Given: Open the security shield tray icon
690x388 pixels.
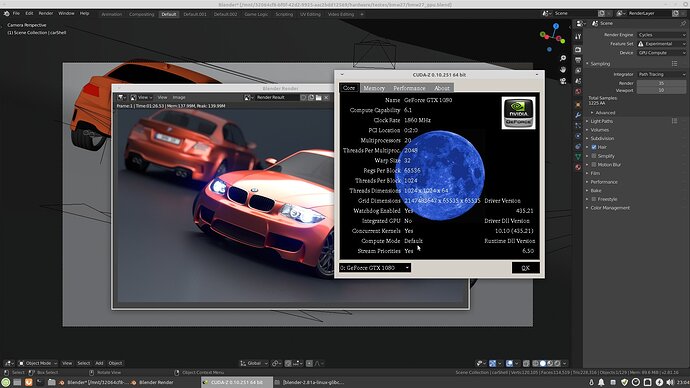Looking at the screenshot, I should click(x=624, y=382).
